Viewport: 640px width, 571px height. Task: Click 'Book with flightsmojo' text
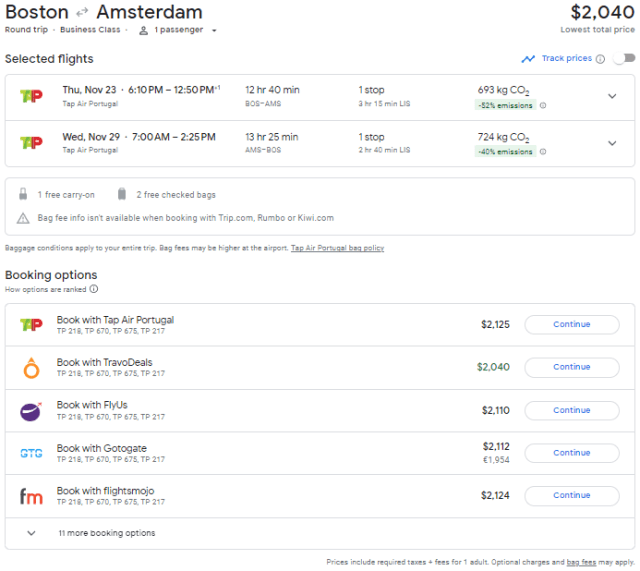click(105, 491)
